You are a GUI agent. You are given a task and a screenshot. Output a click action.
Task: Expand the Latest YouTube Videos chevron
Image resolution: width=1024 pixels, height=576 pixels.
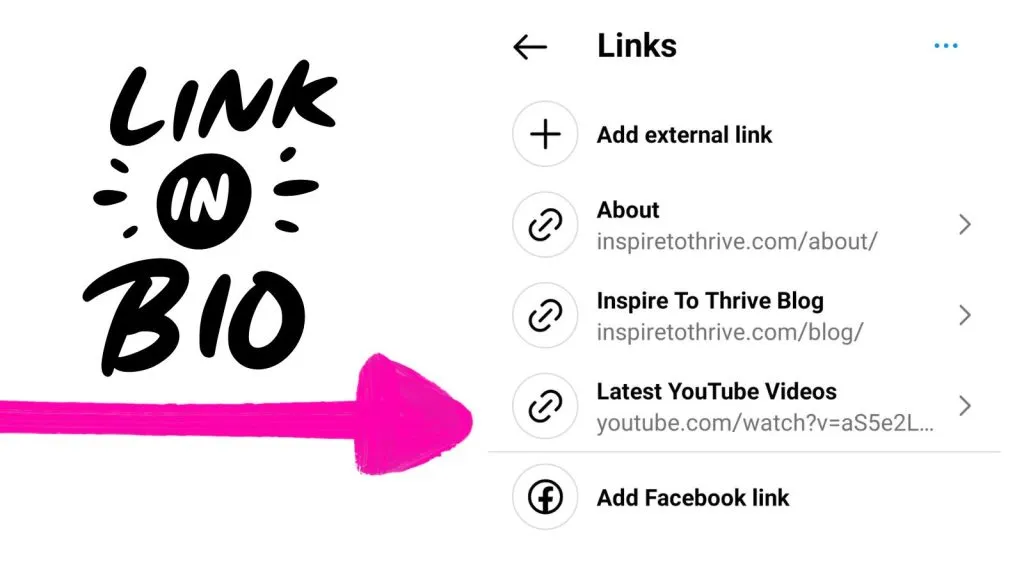click(965, 406)
